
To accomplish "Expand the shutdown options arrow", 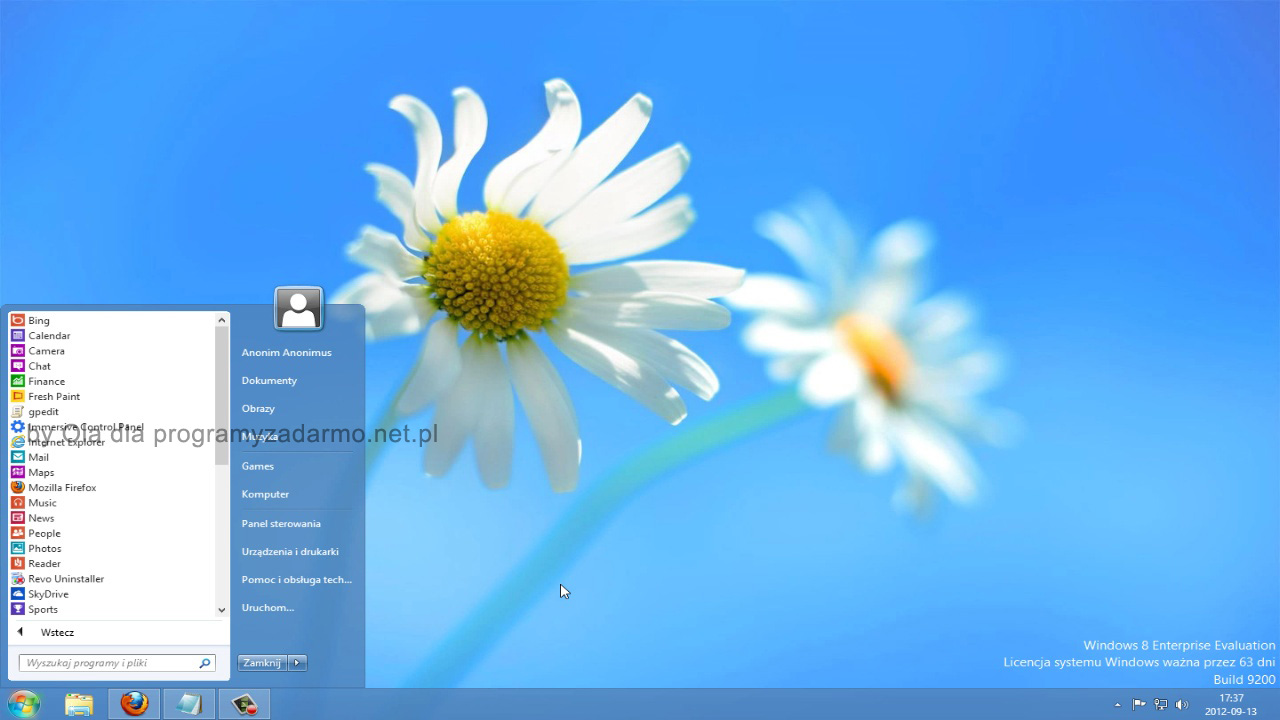I will pos(297,663).
